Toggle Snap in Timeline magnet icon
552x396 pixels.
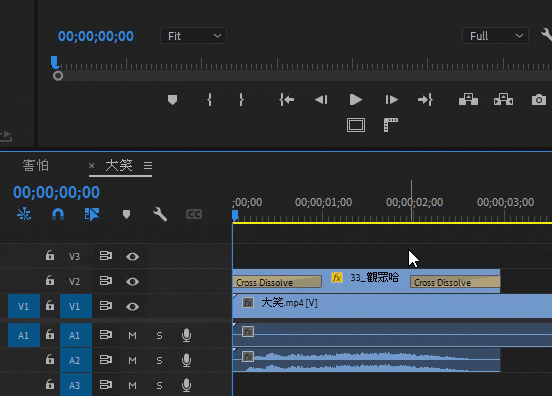click(x=58, y=214)
